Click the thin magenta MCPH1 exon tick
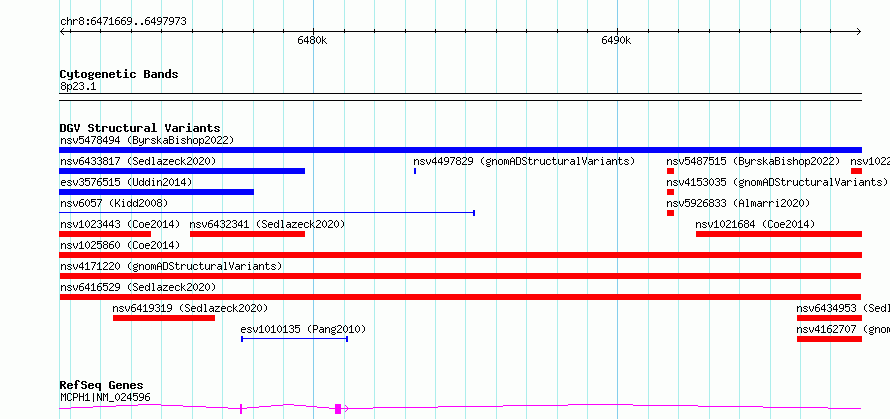890x419 pixels. [241, 408]
